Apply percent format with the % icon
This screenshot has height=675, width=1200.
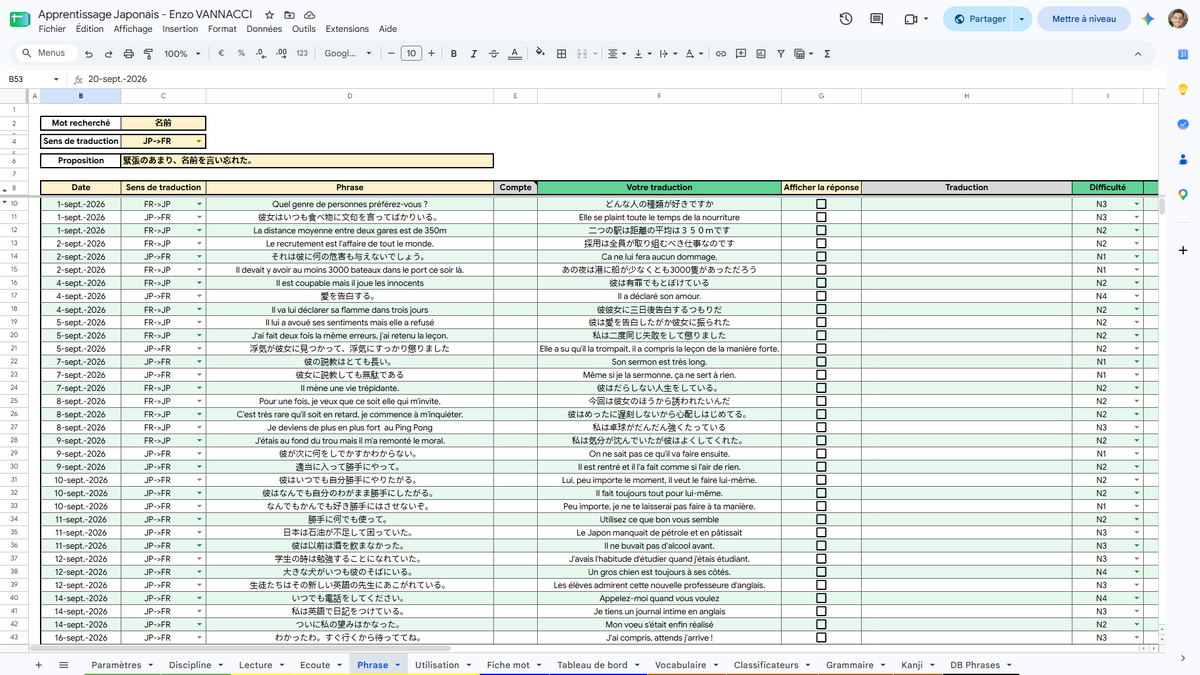(x=241, y=54)
